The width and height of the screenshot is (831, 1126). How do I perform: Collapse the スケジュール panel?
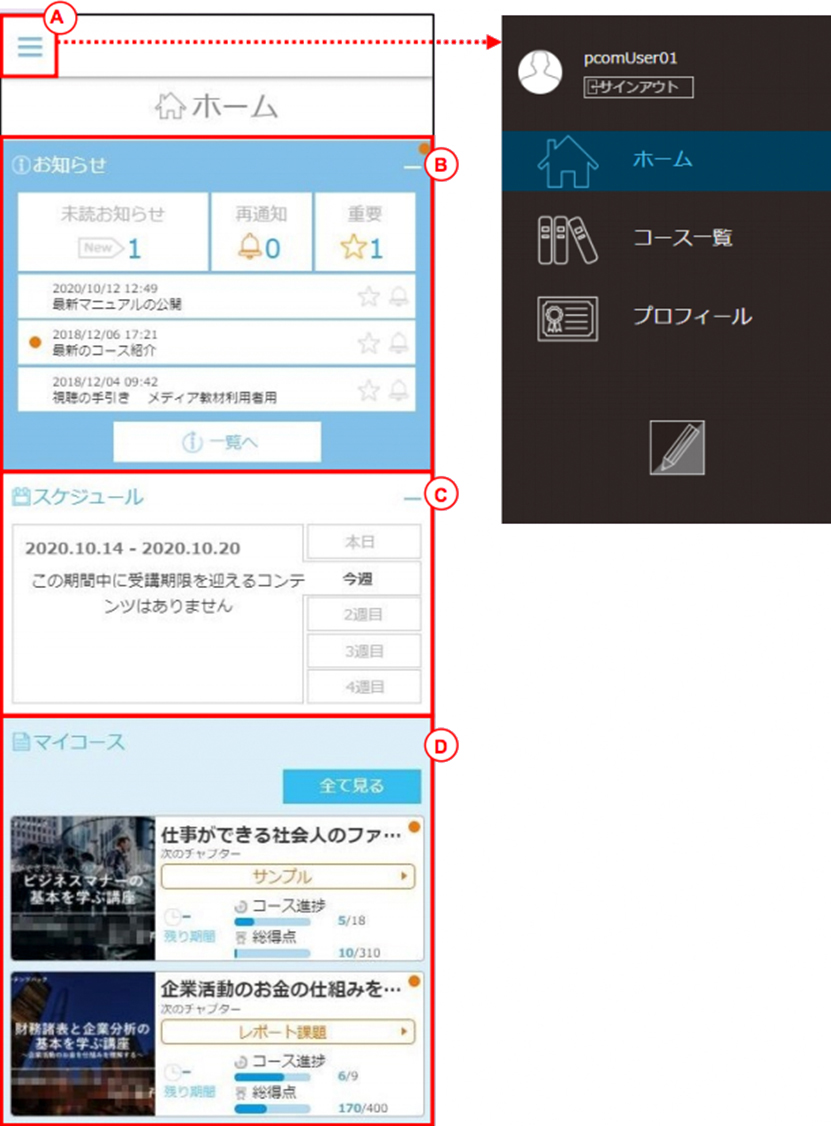click(x=412, y=498)
